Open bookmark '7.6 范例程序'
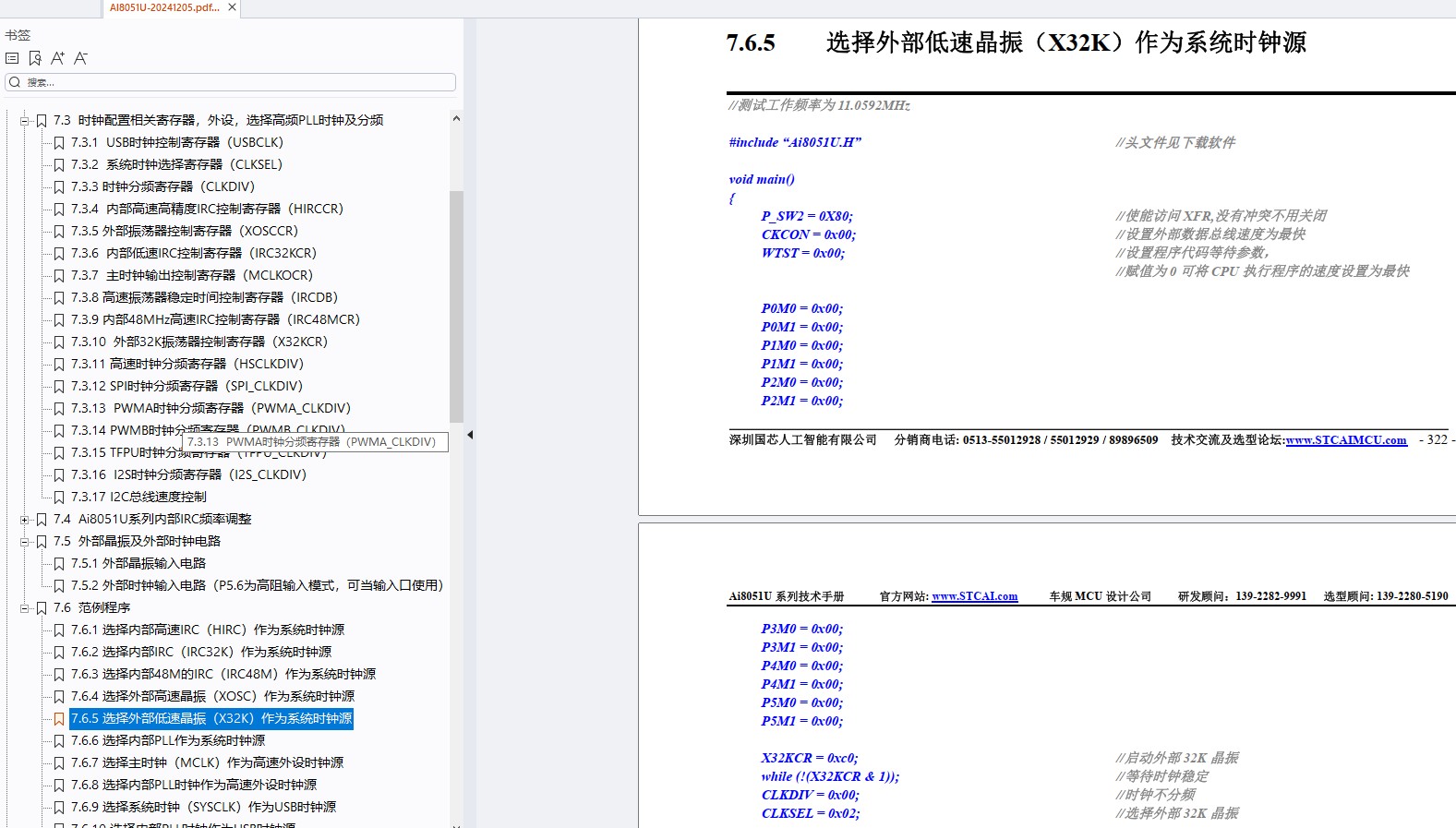 click(x=91, y=607)
